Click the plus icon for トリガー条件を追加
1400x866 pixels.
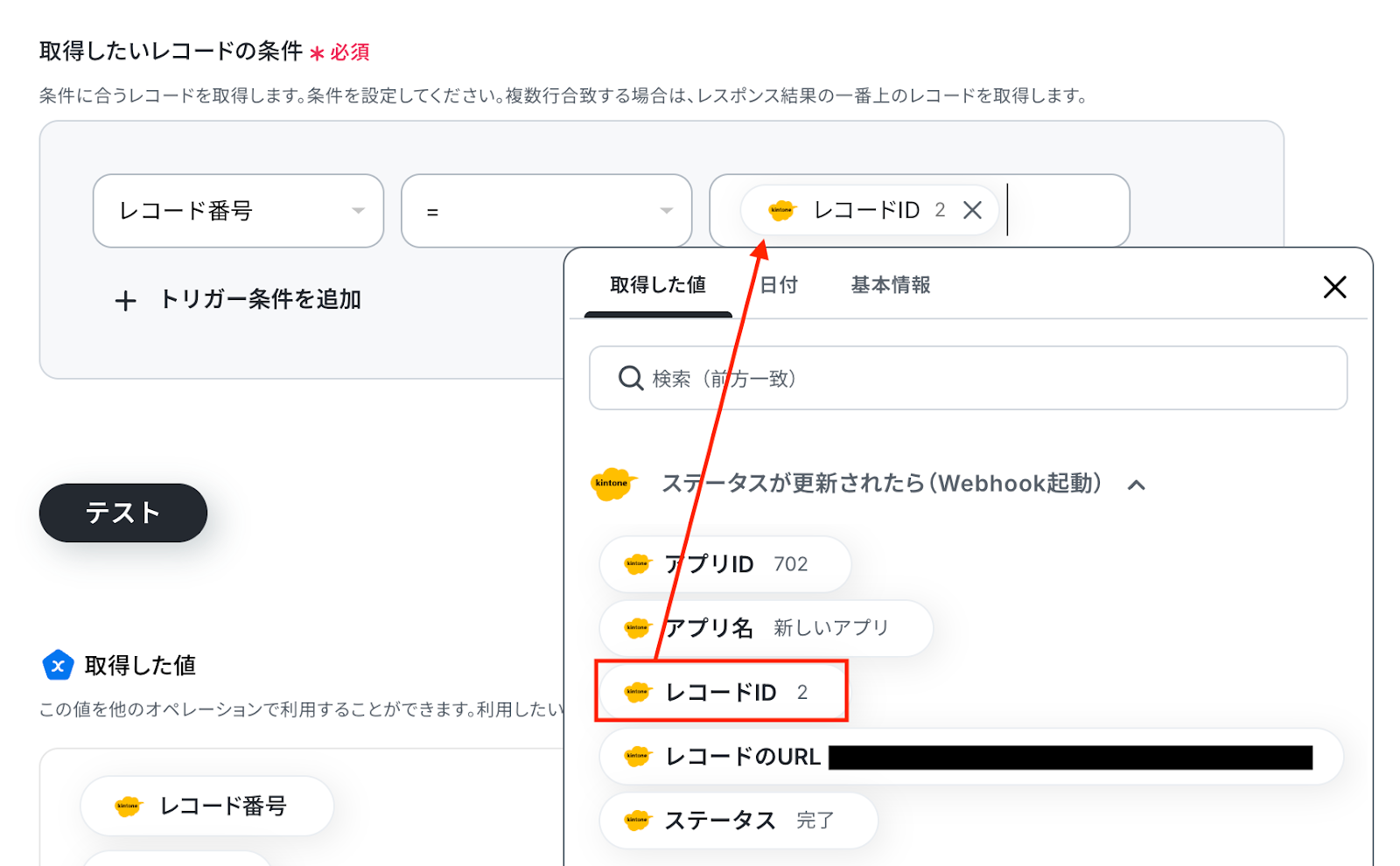125,301
